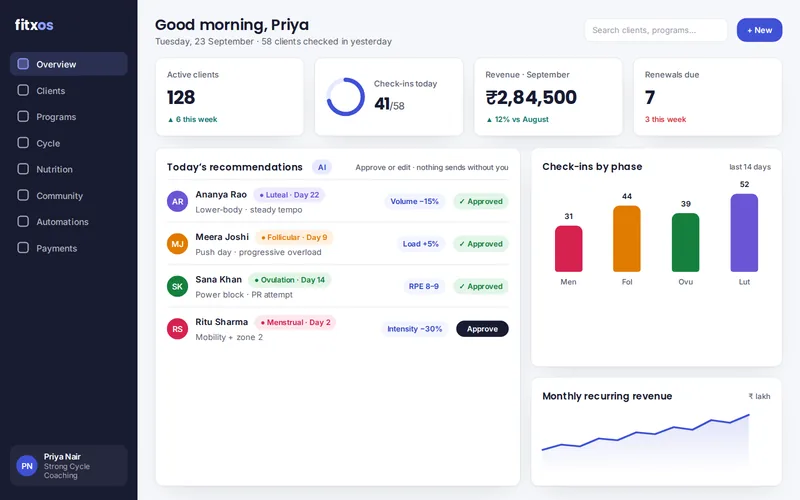
Task: Click the Luteal · Day 22 tag
Action: 289,195
